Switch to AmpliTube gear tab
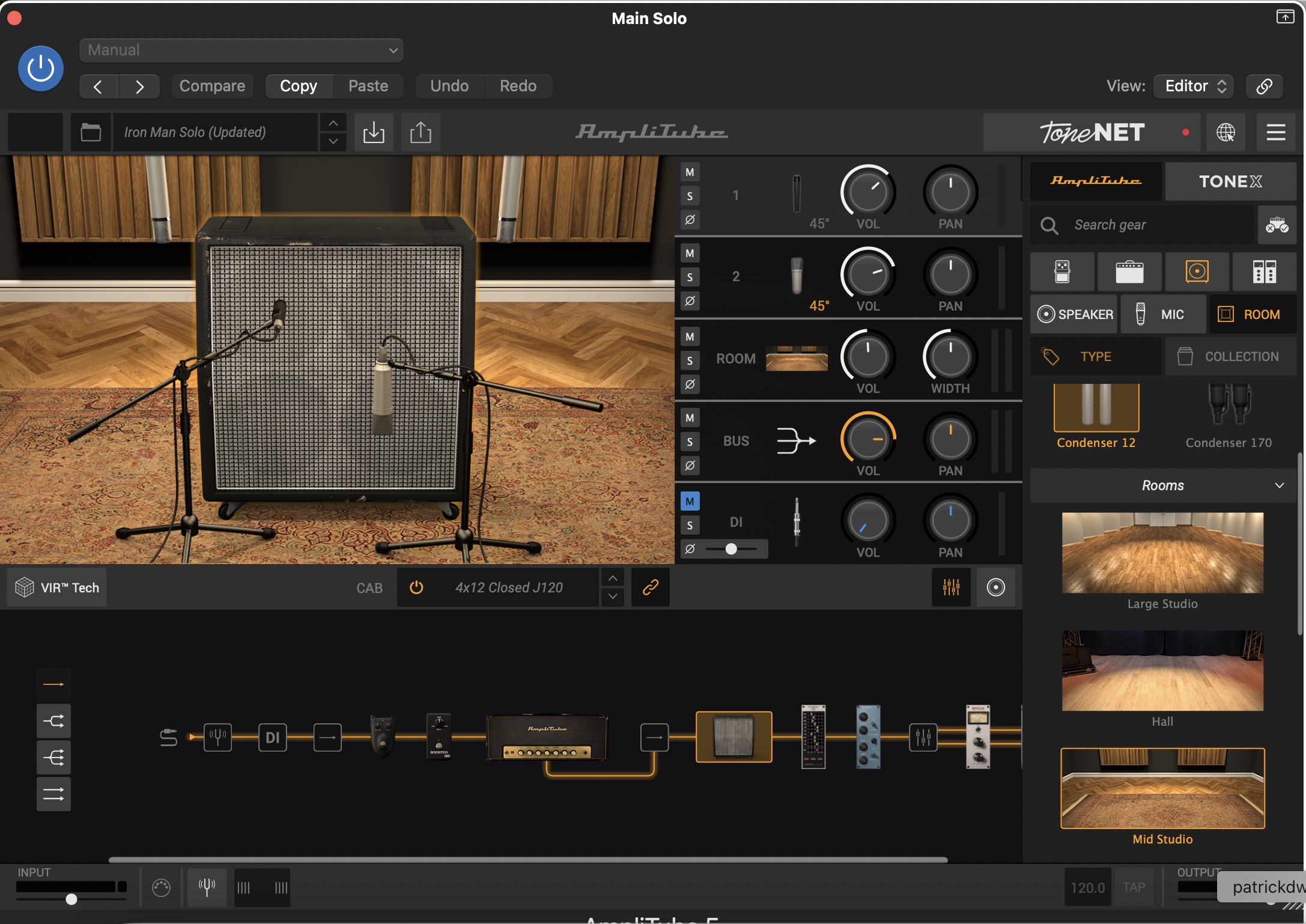This screenshot has height=924, width=1306. 1096,181
